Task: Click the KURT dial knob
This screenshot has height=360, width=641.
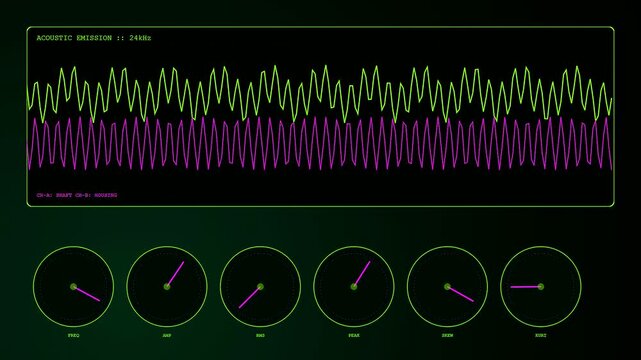Action: (x=541, y=286)
